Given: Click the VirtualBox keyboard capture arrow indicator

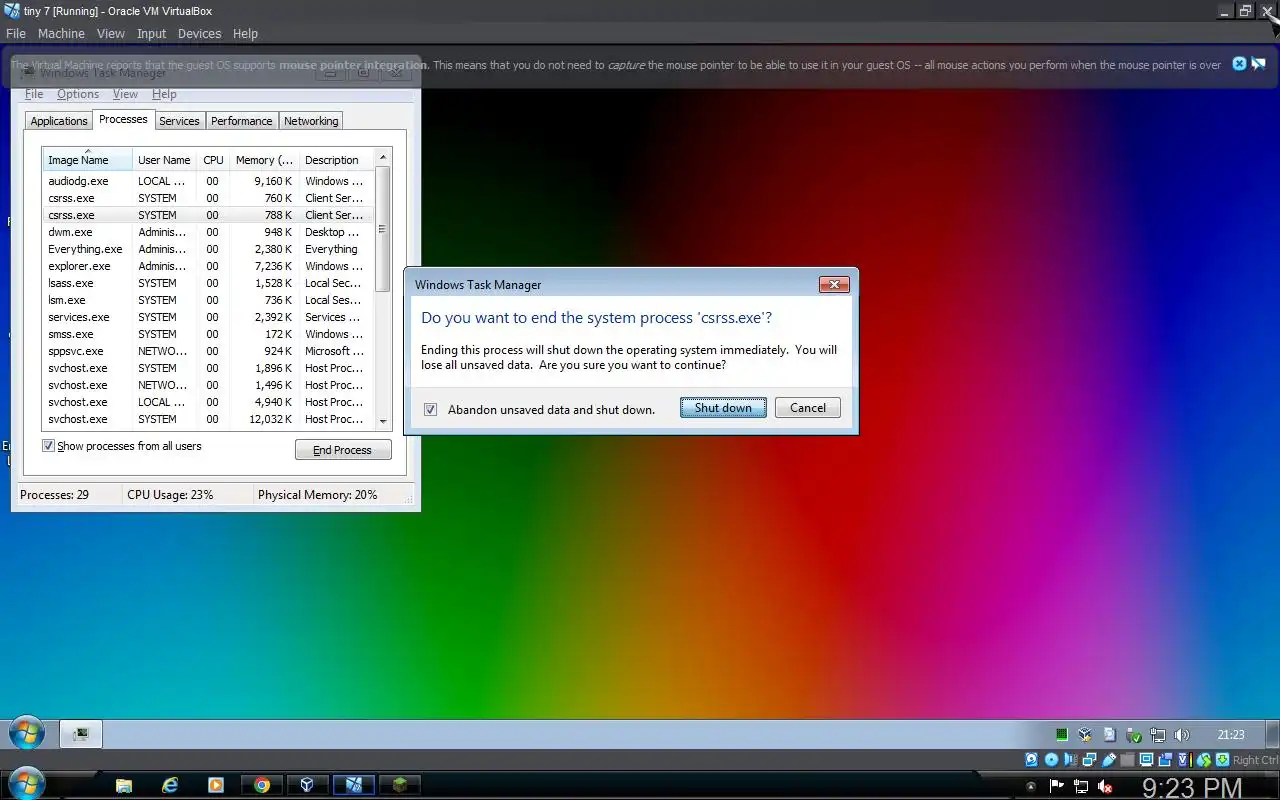Looking at the screenshot, I should [x=1223, y=760].
